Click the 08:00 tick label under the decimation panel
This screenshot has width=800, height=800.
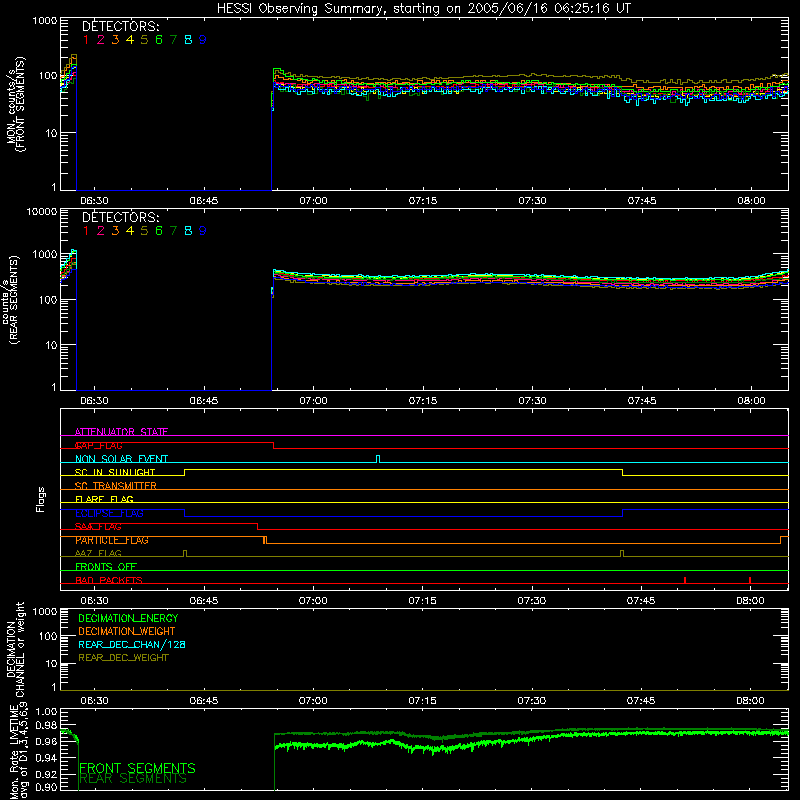750,701
